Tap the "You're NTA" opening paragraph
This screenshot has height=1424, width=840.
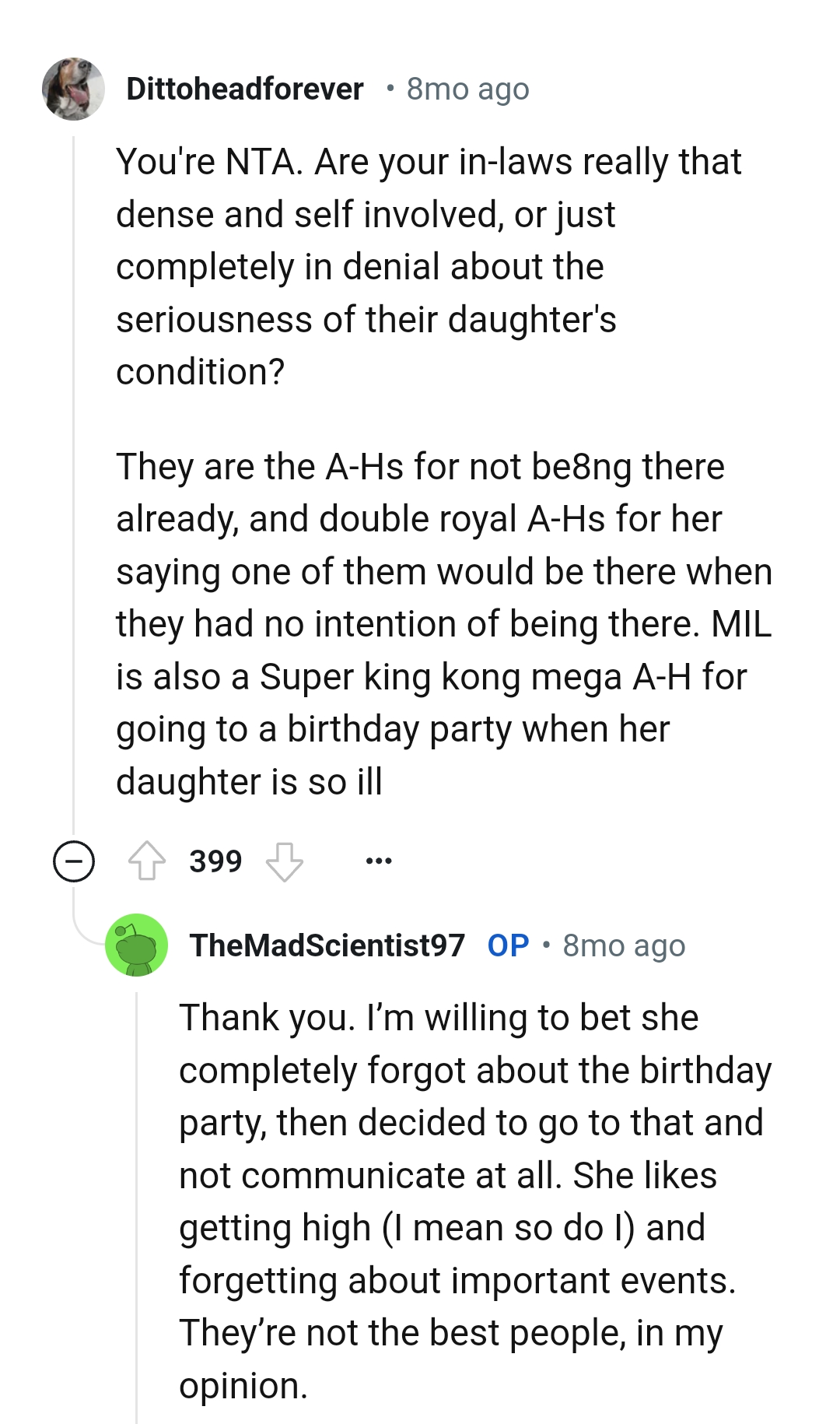(428, 266)
